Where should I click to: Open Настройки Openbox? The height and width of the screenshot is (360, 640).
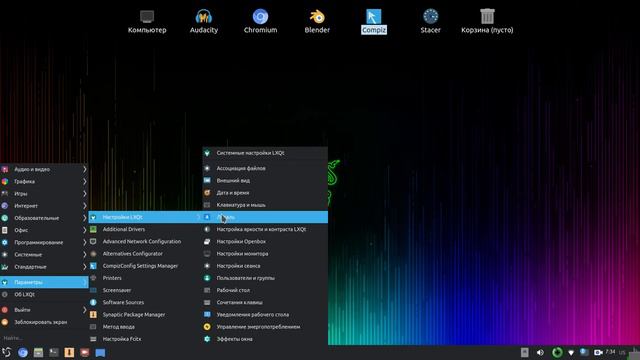coord(265,242)
